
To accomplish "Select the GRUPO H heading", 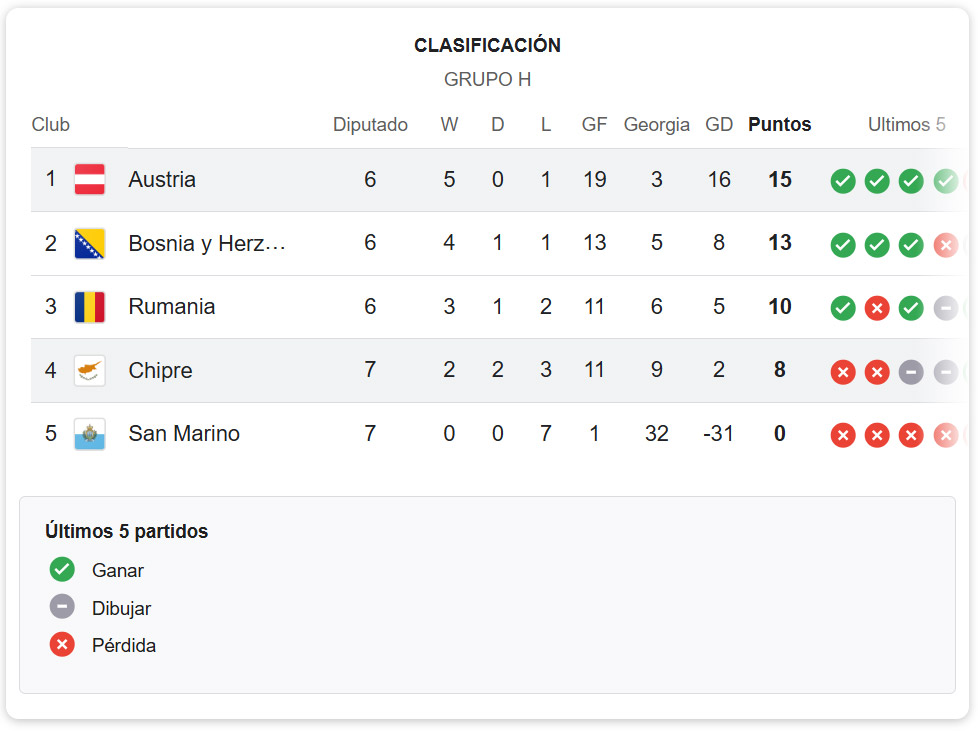I will [x=488, y=79].
